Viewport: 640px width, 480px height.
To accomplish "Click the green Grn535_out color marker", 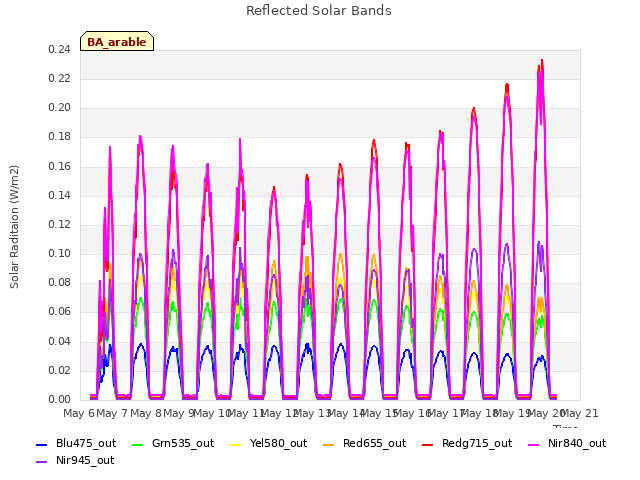I will (138, 444).
